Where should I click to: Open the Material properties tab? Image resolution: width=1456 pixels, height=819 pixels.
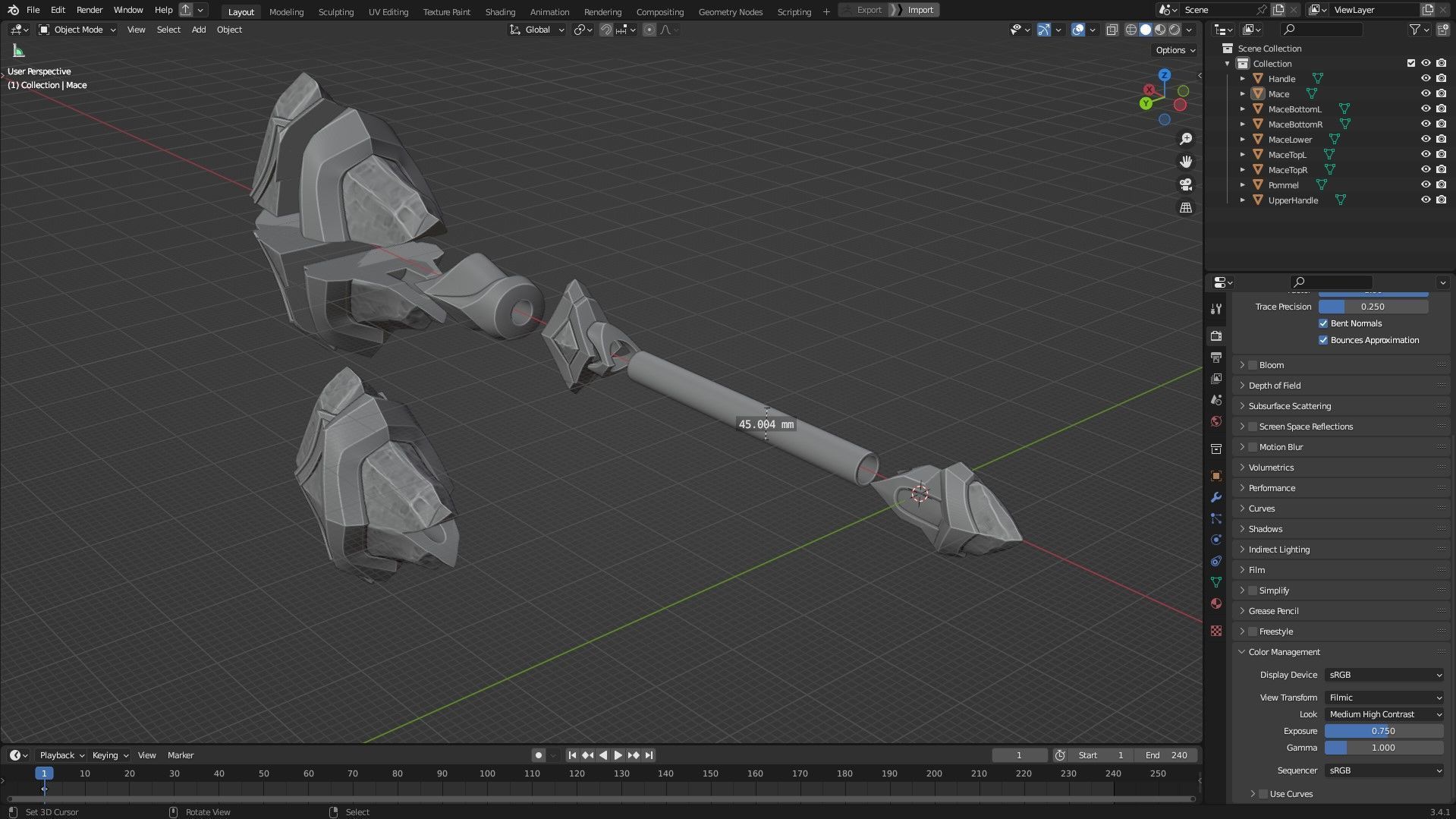point(1216,603)
